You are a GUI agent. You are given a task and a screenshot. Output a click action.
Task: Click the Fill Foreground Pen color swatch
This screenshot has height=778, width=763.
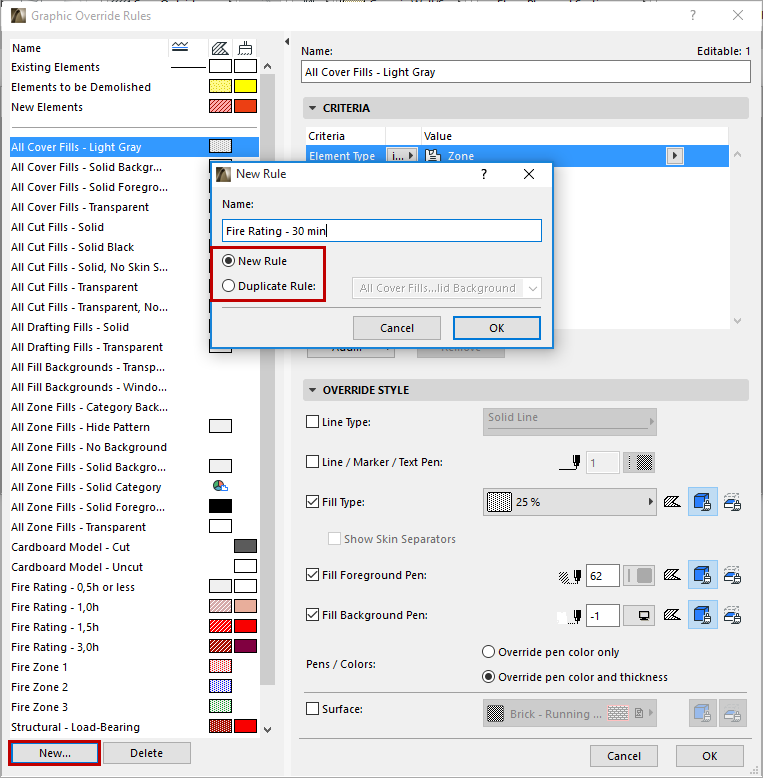coord(639,576)
